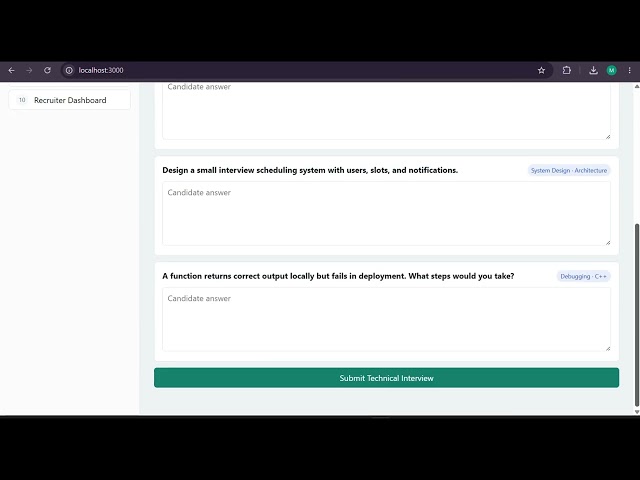The height and width of the screenshot is (480, 640).
Task: Open the browser three-dot menu
Action: pos(629,70)
